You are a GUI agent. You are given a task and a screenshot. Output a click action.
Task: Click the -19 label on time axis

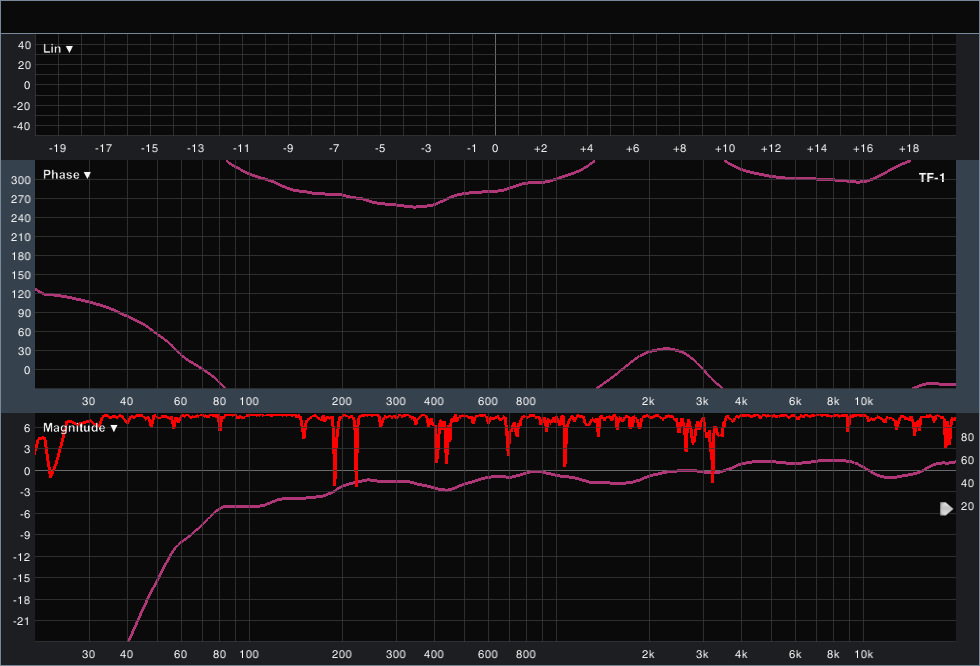(57, 149)
